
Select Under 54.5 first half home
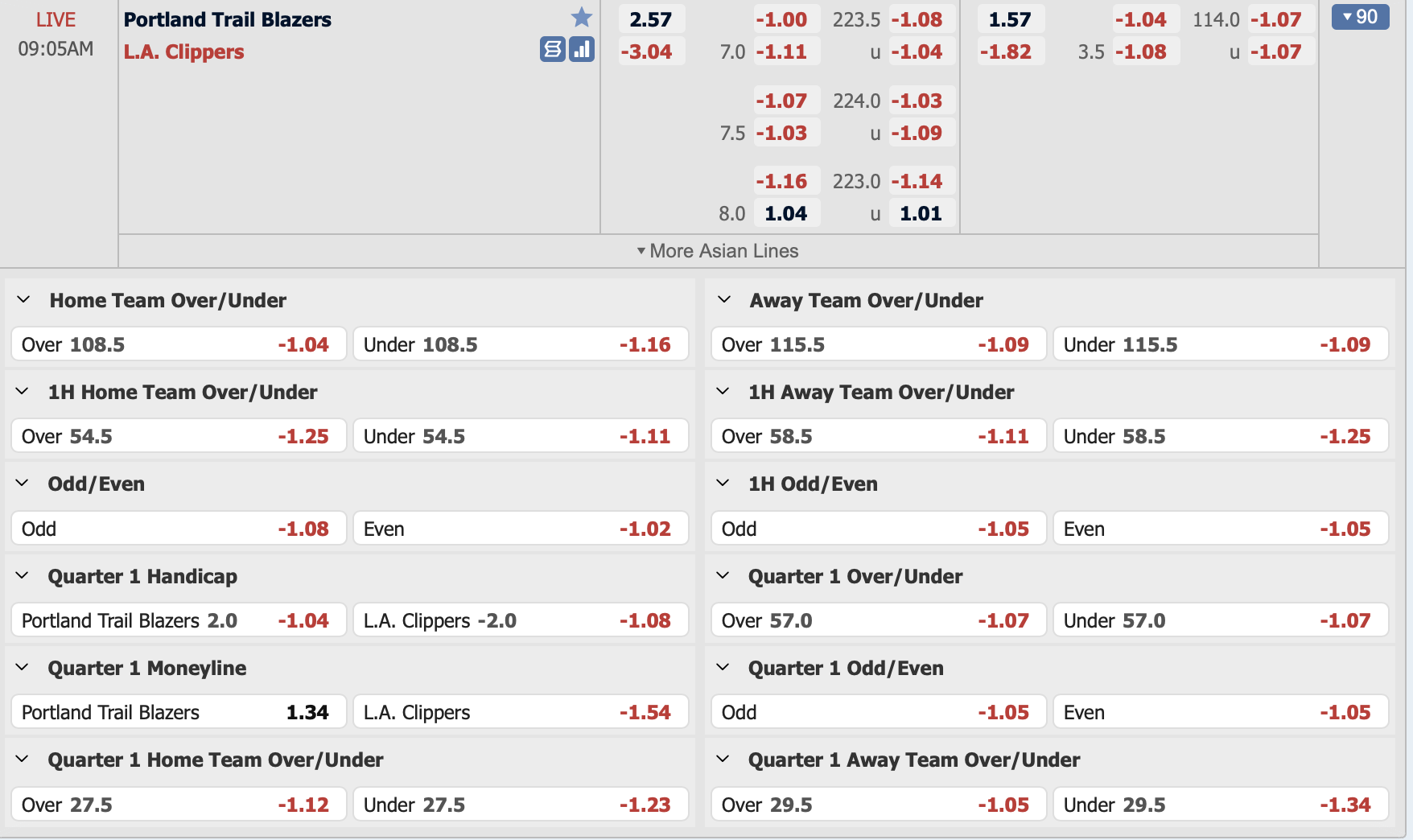pos(521,436)
